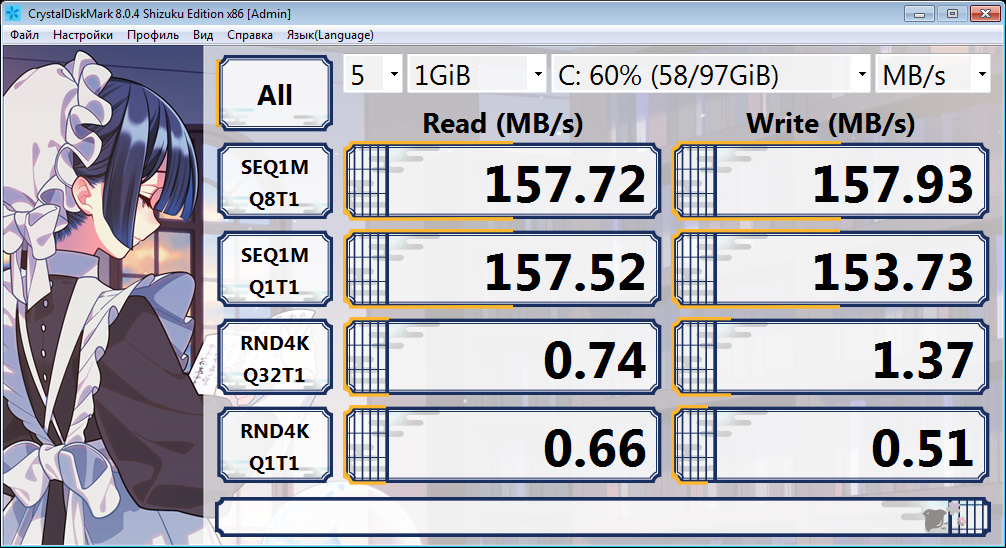This screenshot has width=1006, height=548.
Task: Open the Настройки menu
Action: pos(83,35)
